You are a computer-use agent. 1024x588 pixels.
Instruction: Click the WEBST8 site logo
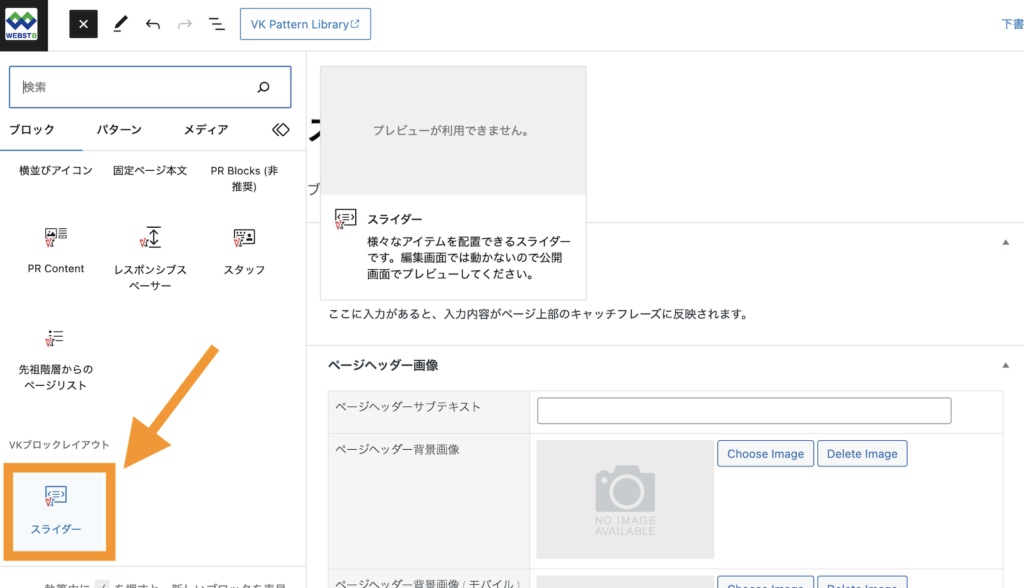coord(22,24)
